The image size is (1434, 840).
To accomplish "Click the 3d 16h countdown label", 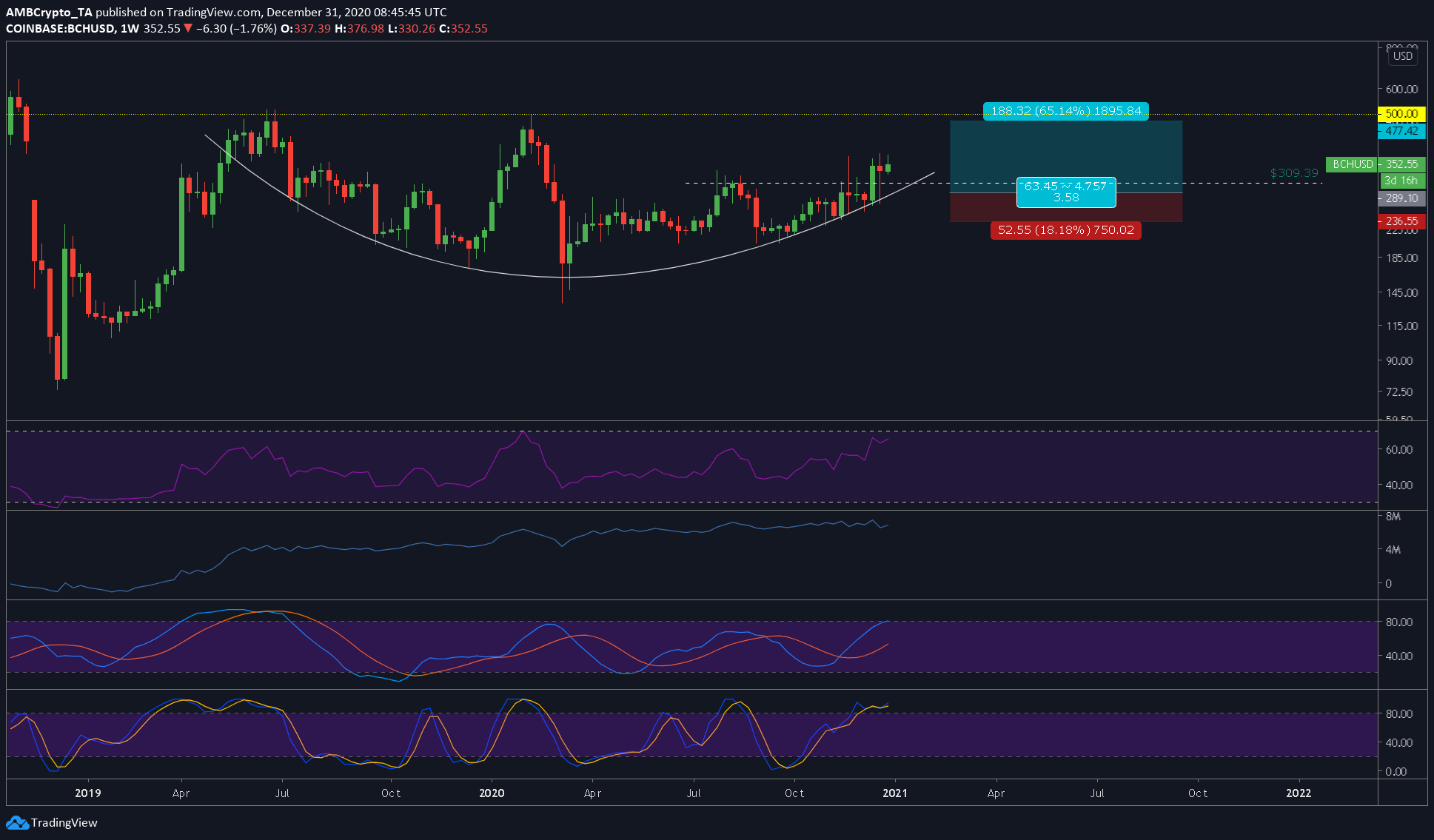I will [1401, 181].
